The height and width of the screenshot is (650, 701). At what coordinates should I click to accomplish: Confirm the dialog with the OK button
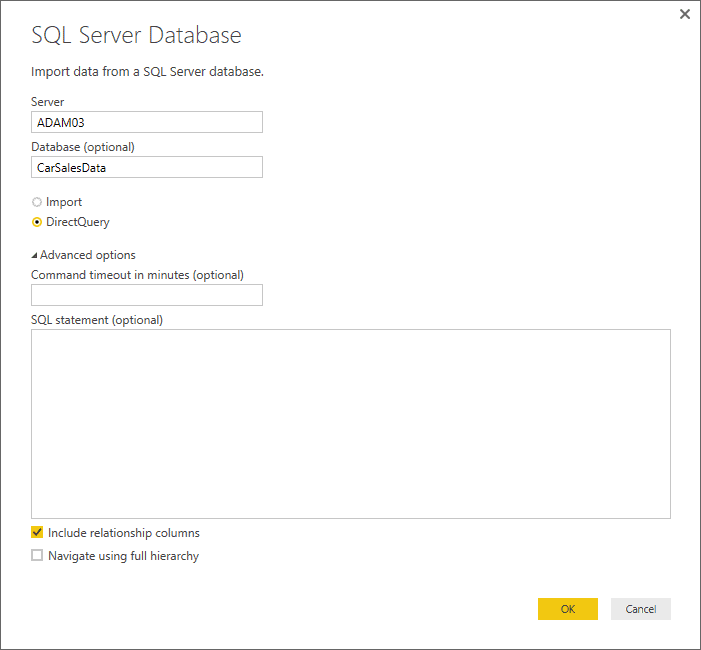pyautogui.click(x=568, y=609)
